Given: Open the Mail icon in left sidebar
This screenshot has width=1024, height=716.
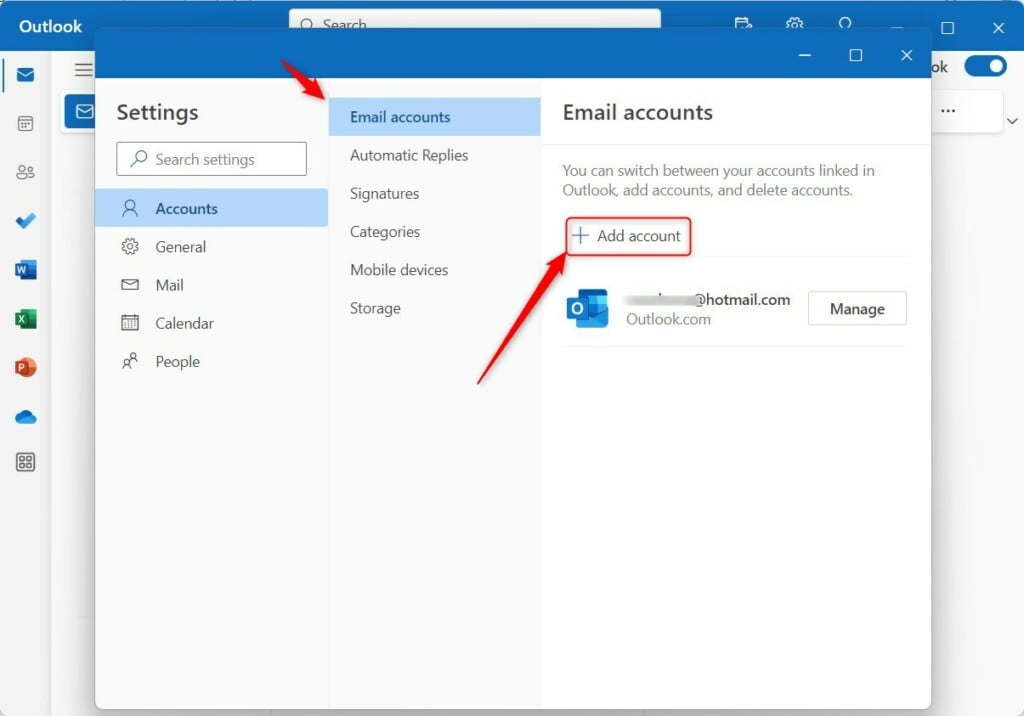Looking at the screenshot, I should pyautogui.click(x=25, y=74).
